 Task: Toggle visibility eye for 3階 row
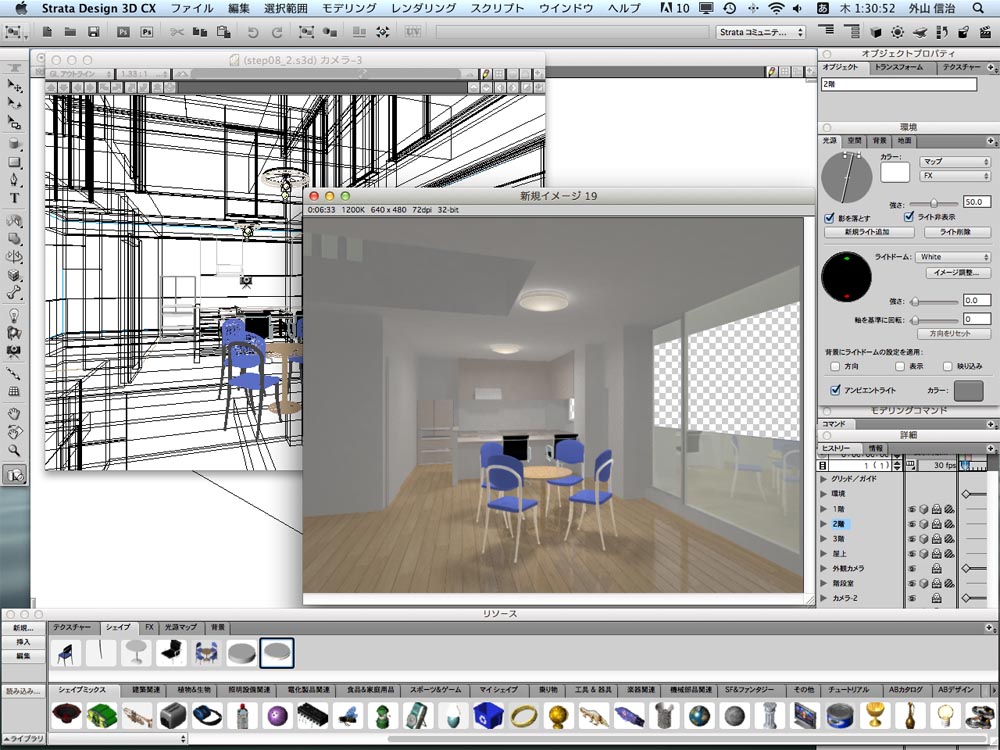click(x=913, y=539)
